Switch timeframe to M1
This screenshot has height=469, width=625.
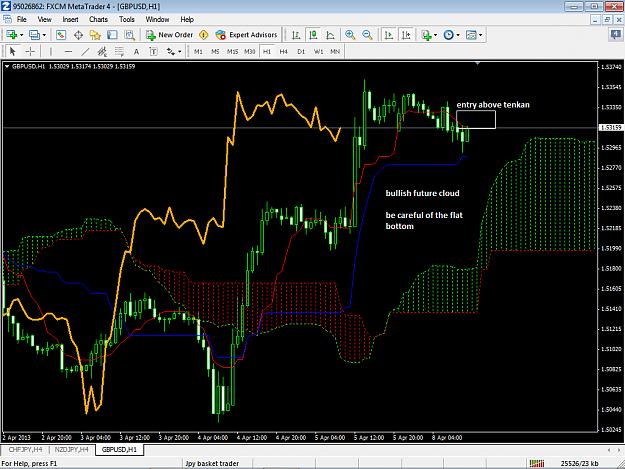point(198,51)
